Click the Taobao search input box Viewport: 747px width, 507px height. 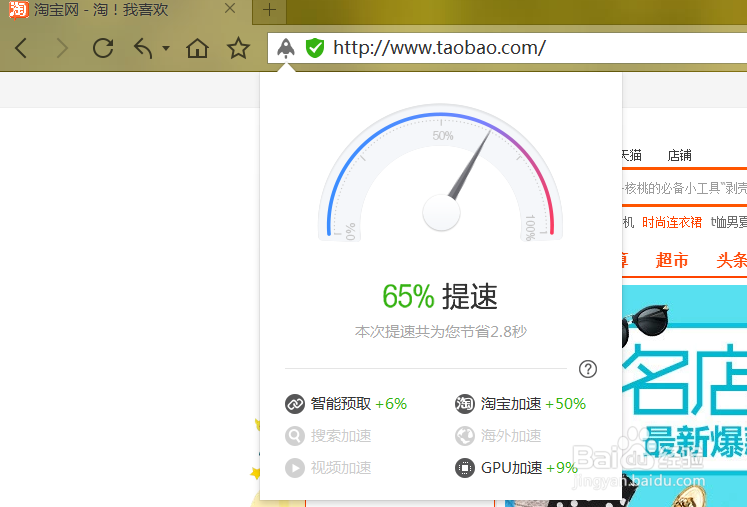click(685, 187)
